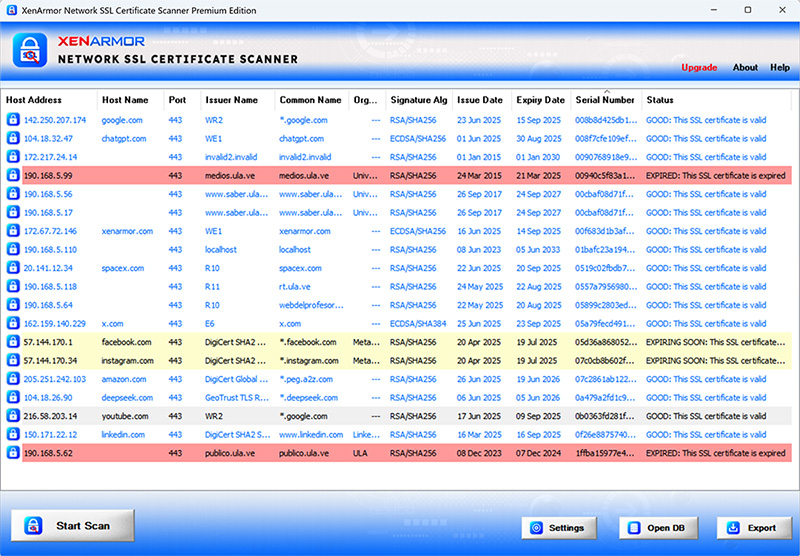The width and height of the screenshot is (800, 556).
Task: Sort by Serial Number column header
Action: [605, 100]
